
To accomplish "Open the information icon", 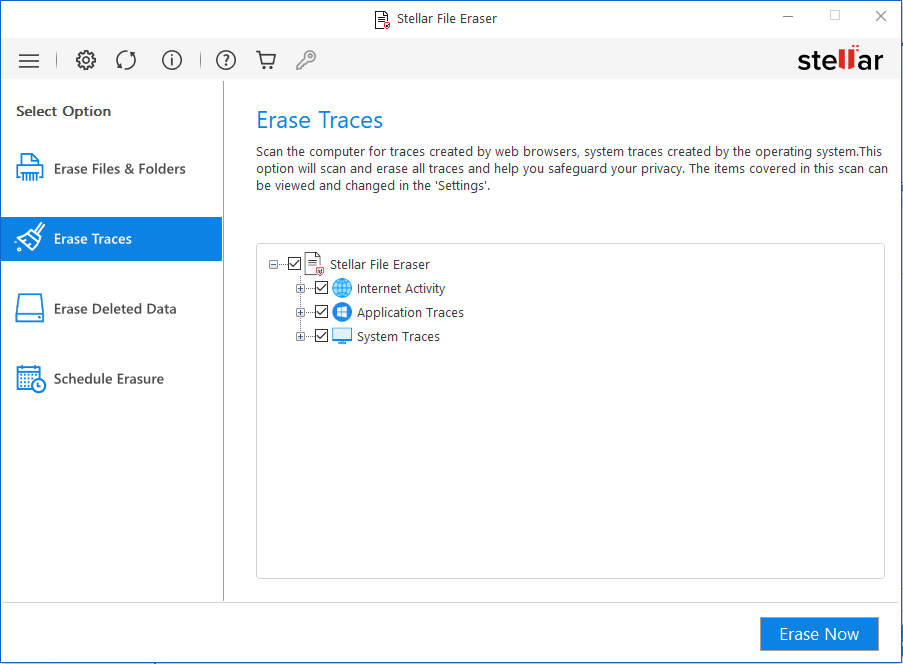I will coord(172,60).
